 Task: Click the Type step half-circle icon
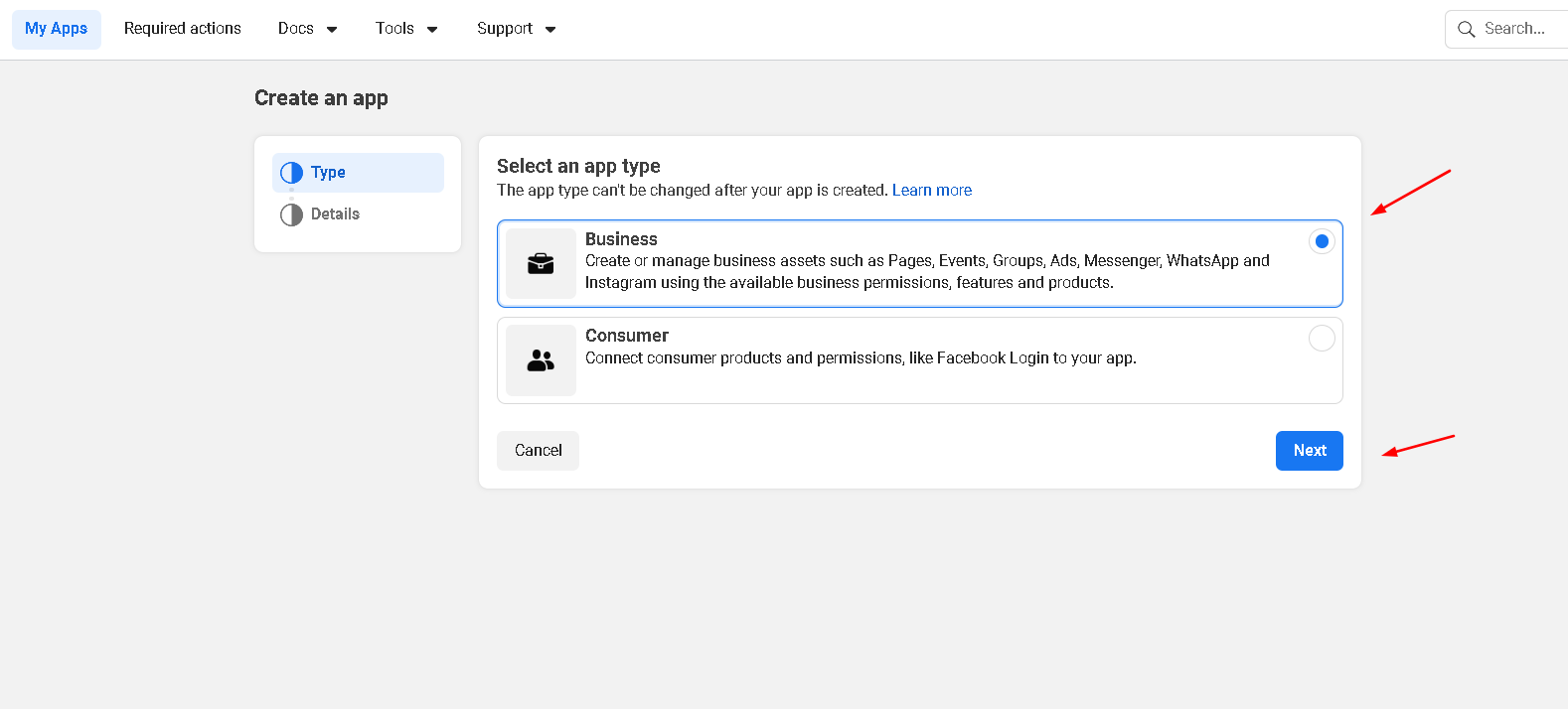click(291, 173)
